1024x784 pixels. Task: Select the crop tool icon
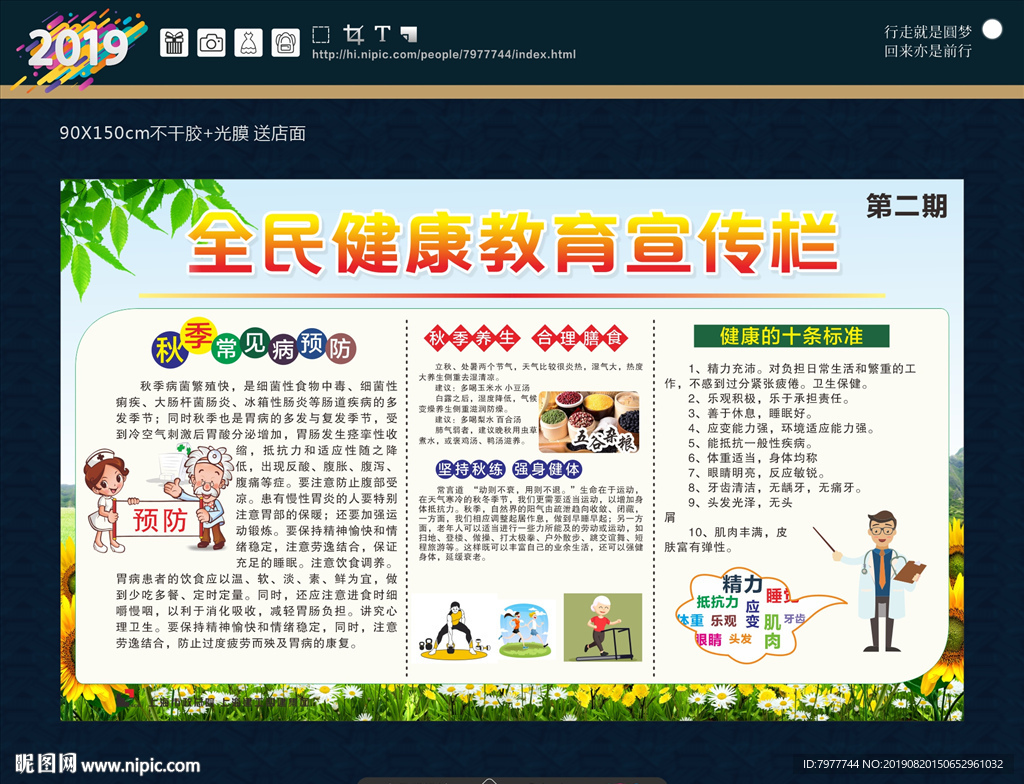(353, 34)
